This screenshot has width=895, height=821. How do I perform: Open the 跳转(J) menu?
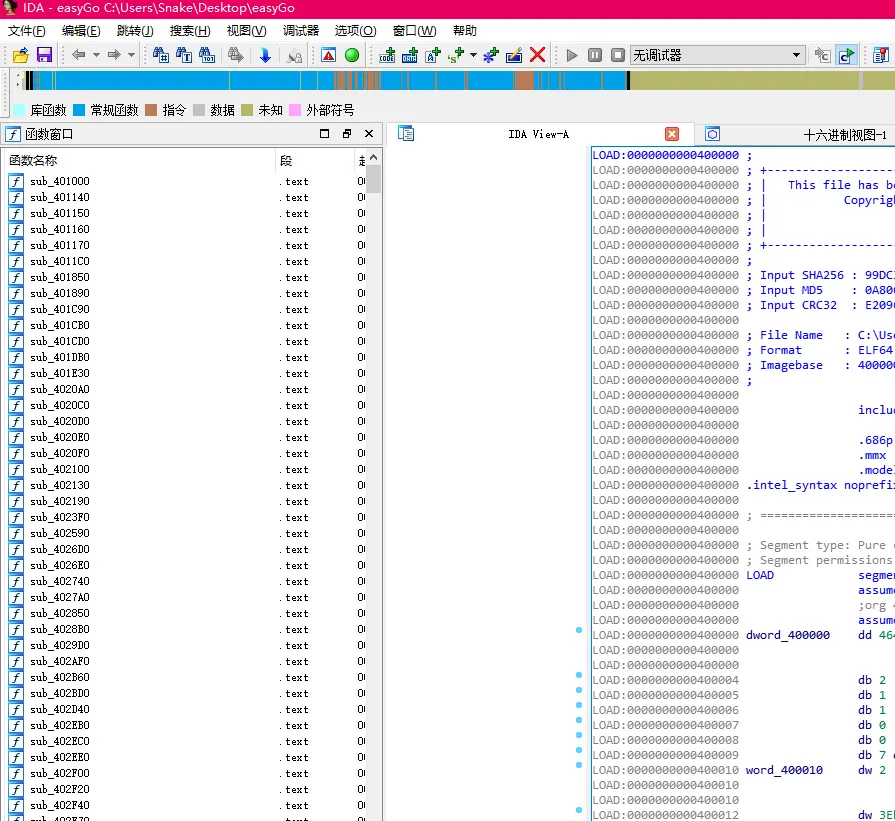click(135, 31)
